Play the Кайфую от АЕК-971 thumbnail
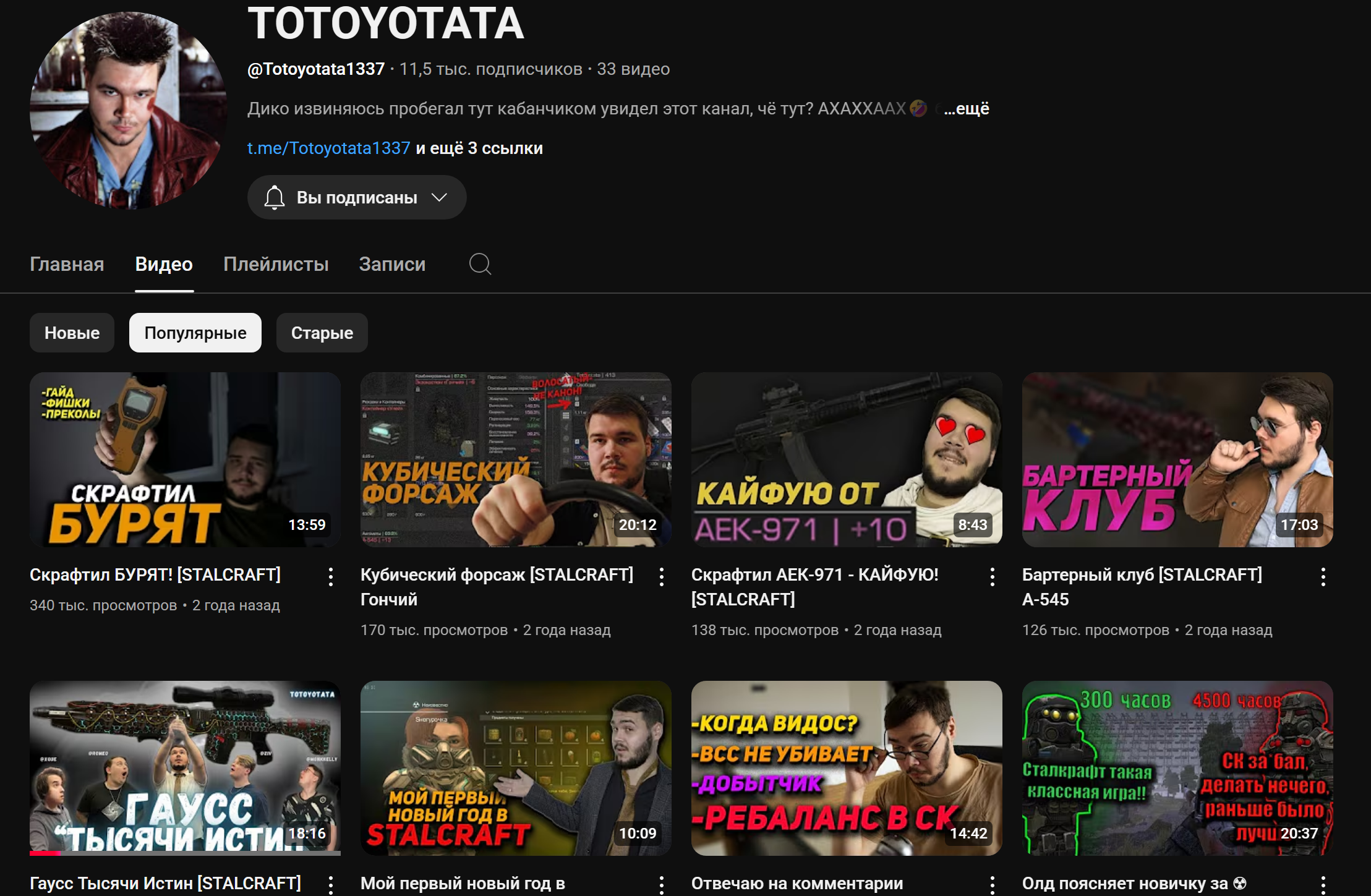The image size is (1371, 896). click(x=847, y=459)
